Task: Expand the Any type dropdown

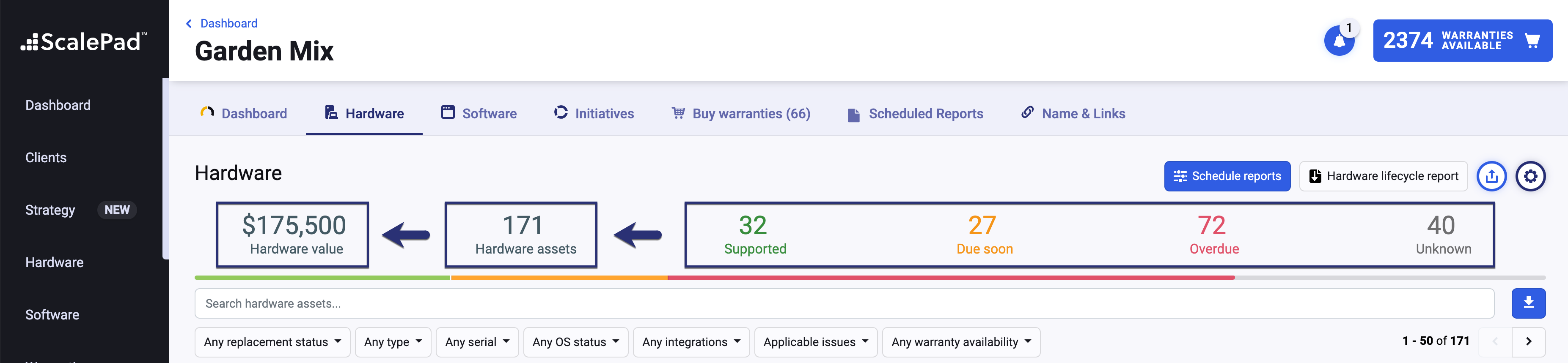Action: point(393,342)
